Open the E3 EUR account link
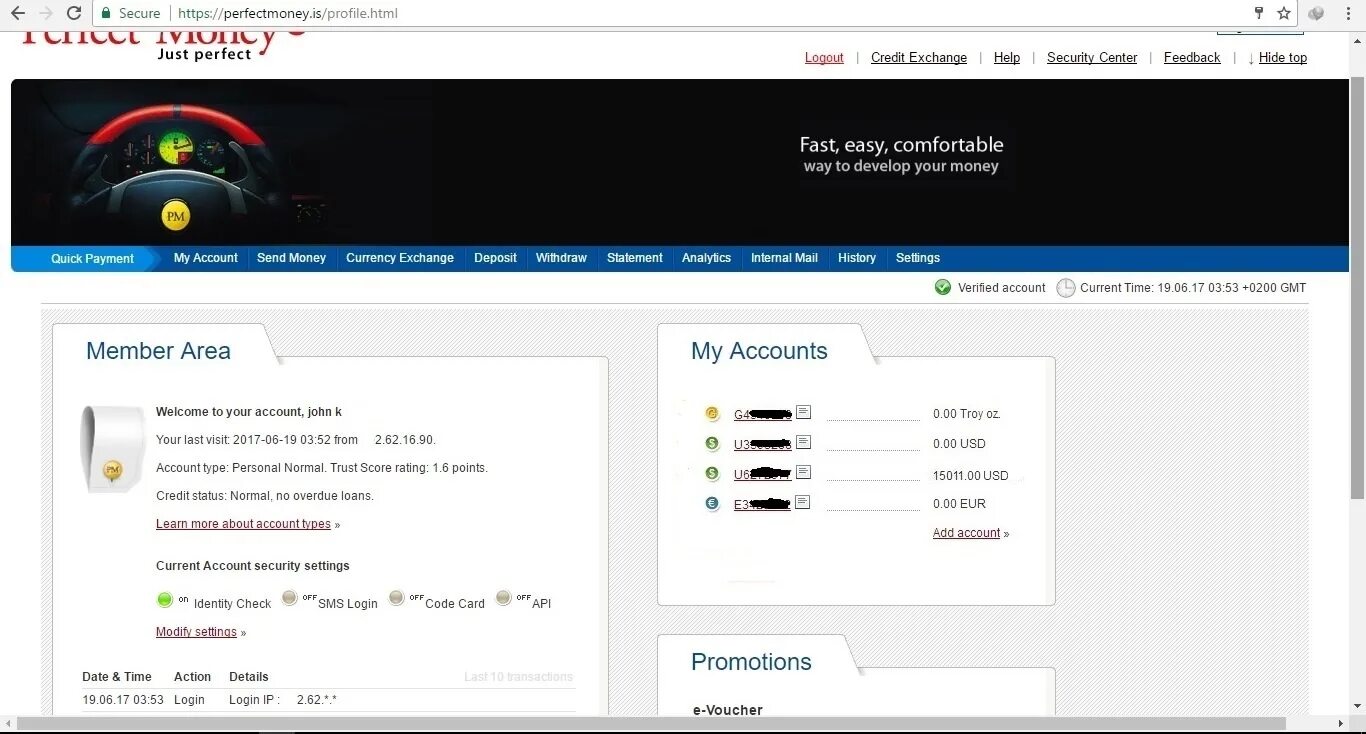This screenshot has height=734, width=1366. [x=763, y=505]
